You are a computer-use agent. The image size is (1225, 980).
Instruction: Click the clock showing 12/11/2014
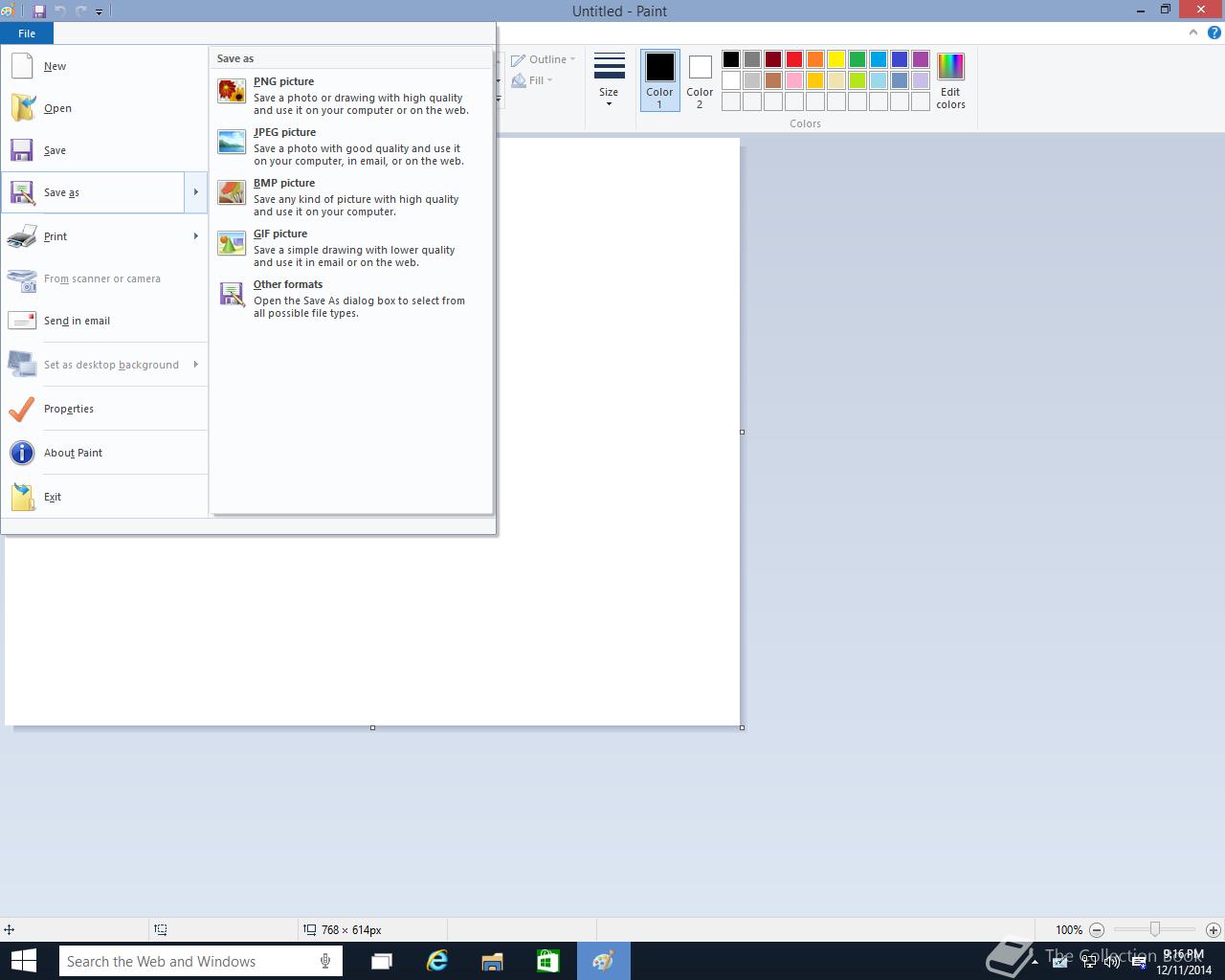(1184, 962)
